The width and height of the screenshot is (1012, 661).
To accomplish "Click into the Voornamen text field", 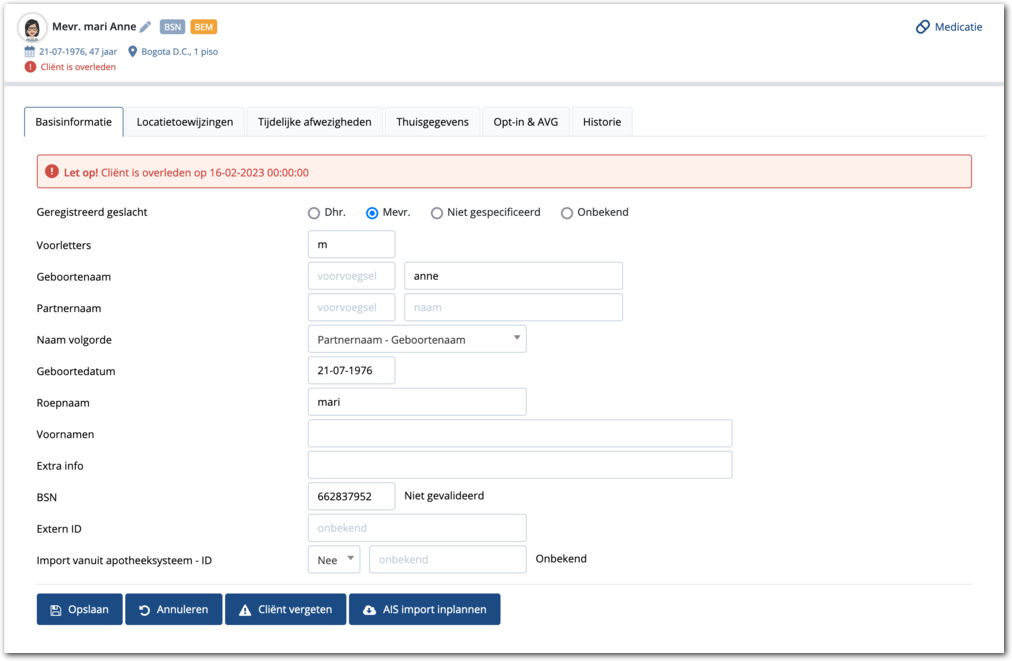I will pos(519,434).
